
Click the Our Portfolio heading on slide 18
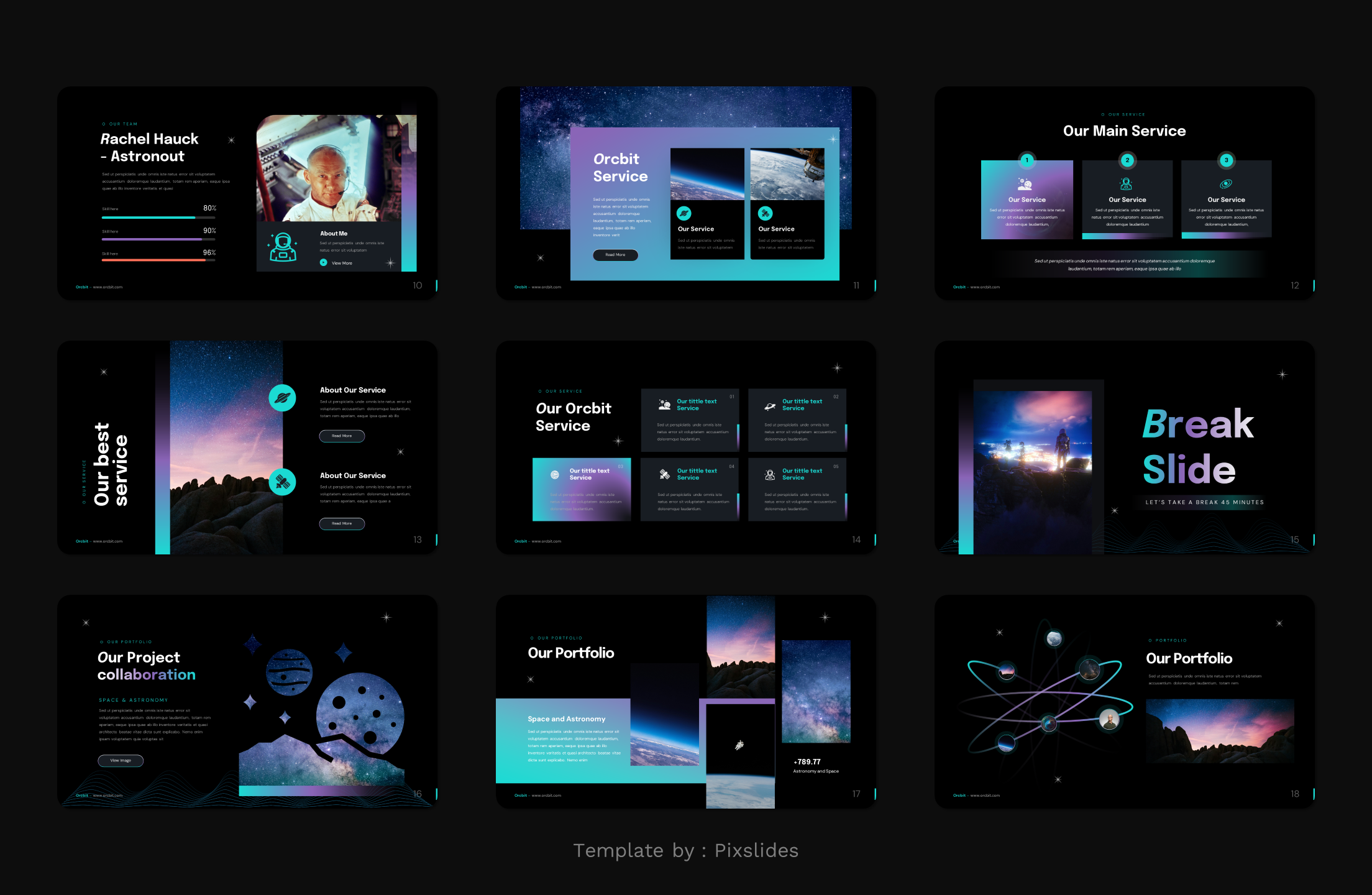click(1189, 658)
